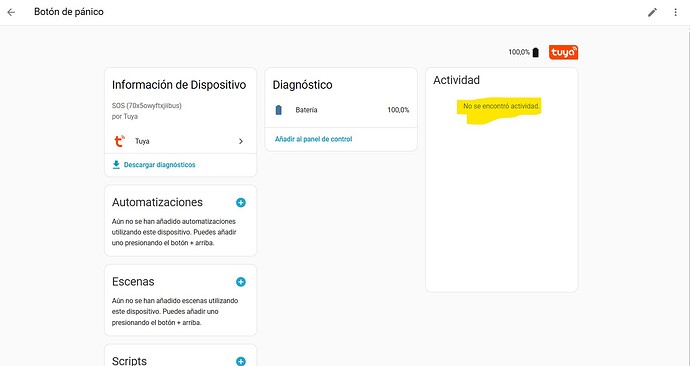The width and height of the screenshot is (690, 366).
Task: Open the three-dot overflow menu
Action: pyautogui.click(x=675, y=12)
